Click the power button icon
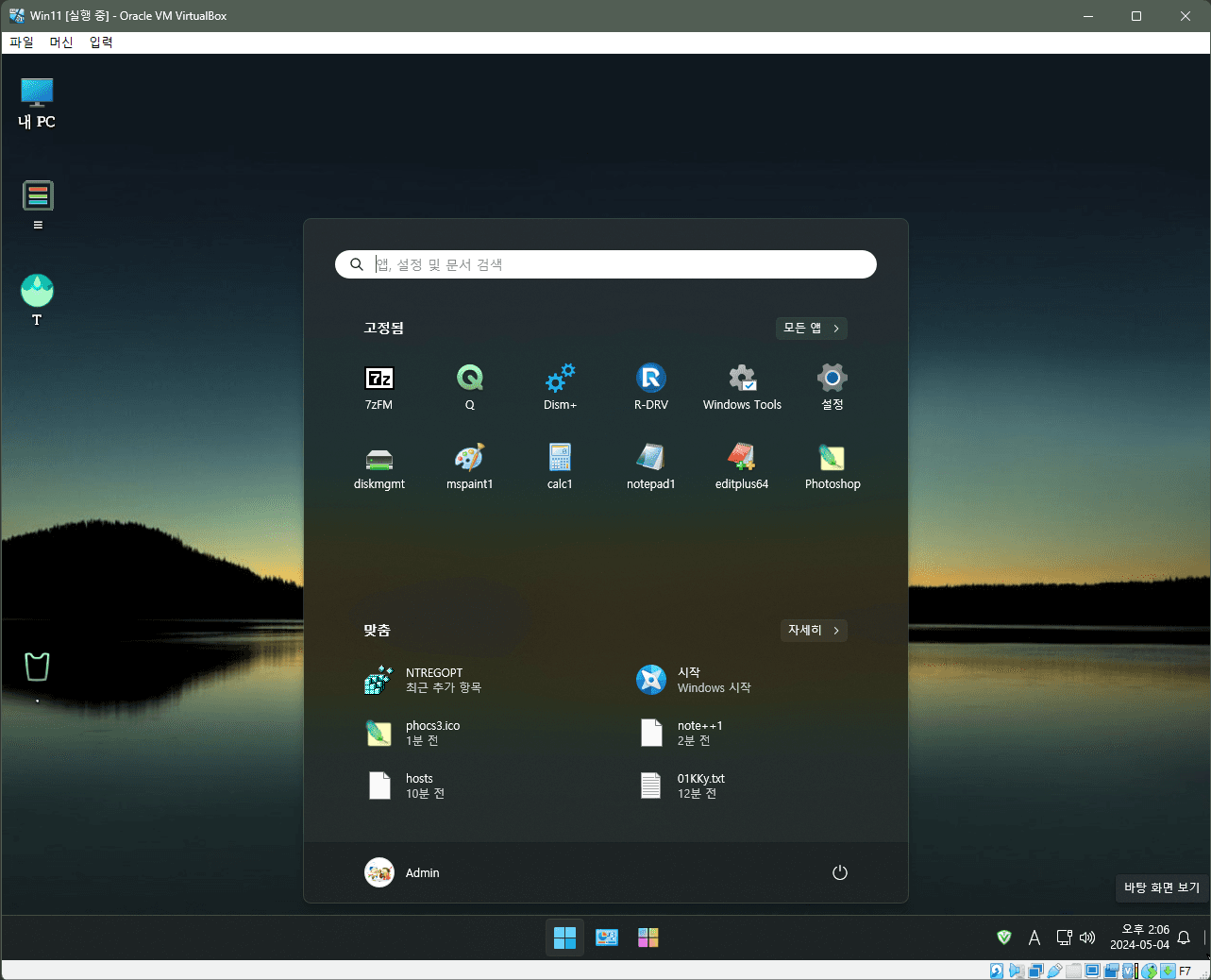The height and width of the screenshot is (980, 1211). point(839,872)
